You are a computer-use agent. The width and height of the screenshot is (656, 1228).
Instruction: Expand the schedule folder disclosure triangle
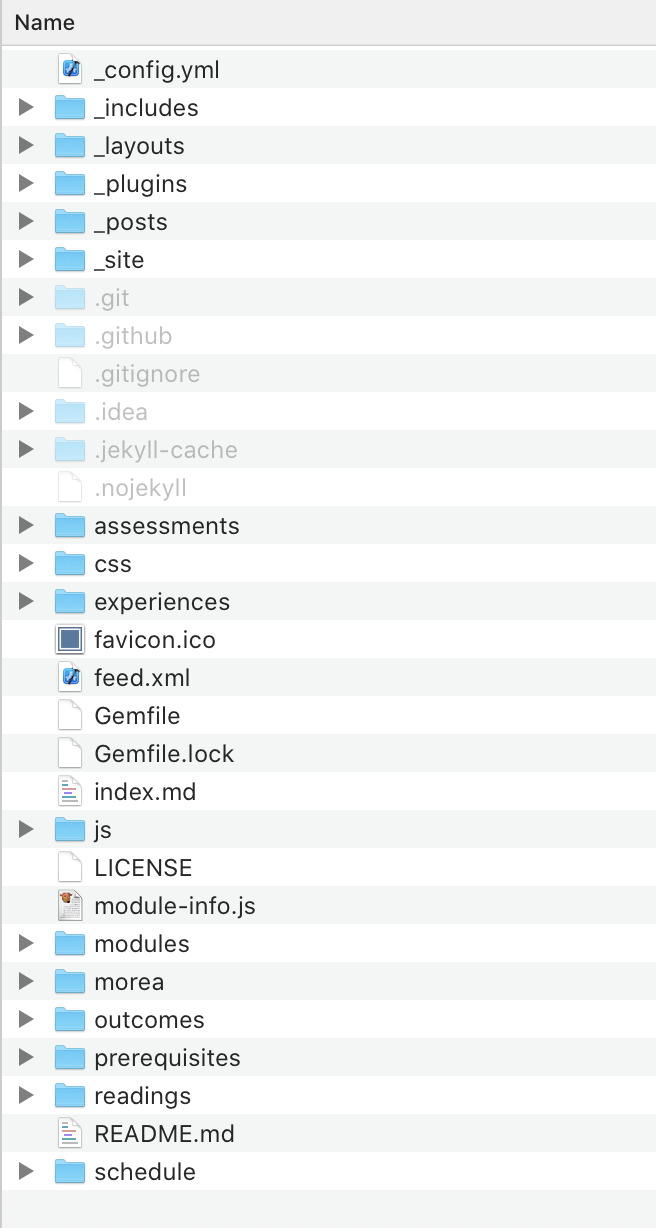27,1172
